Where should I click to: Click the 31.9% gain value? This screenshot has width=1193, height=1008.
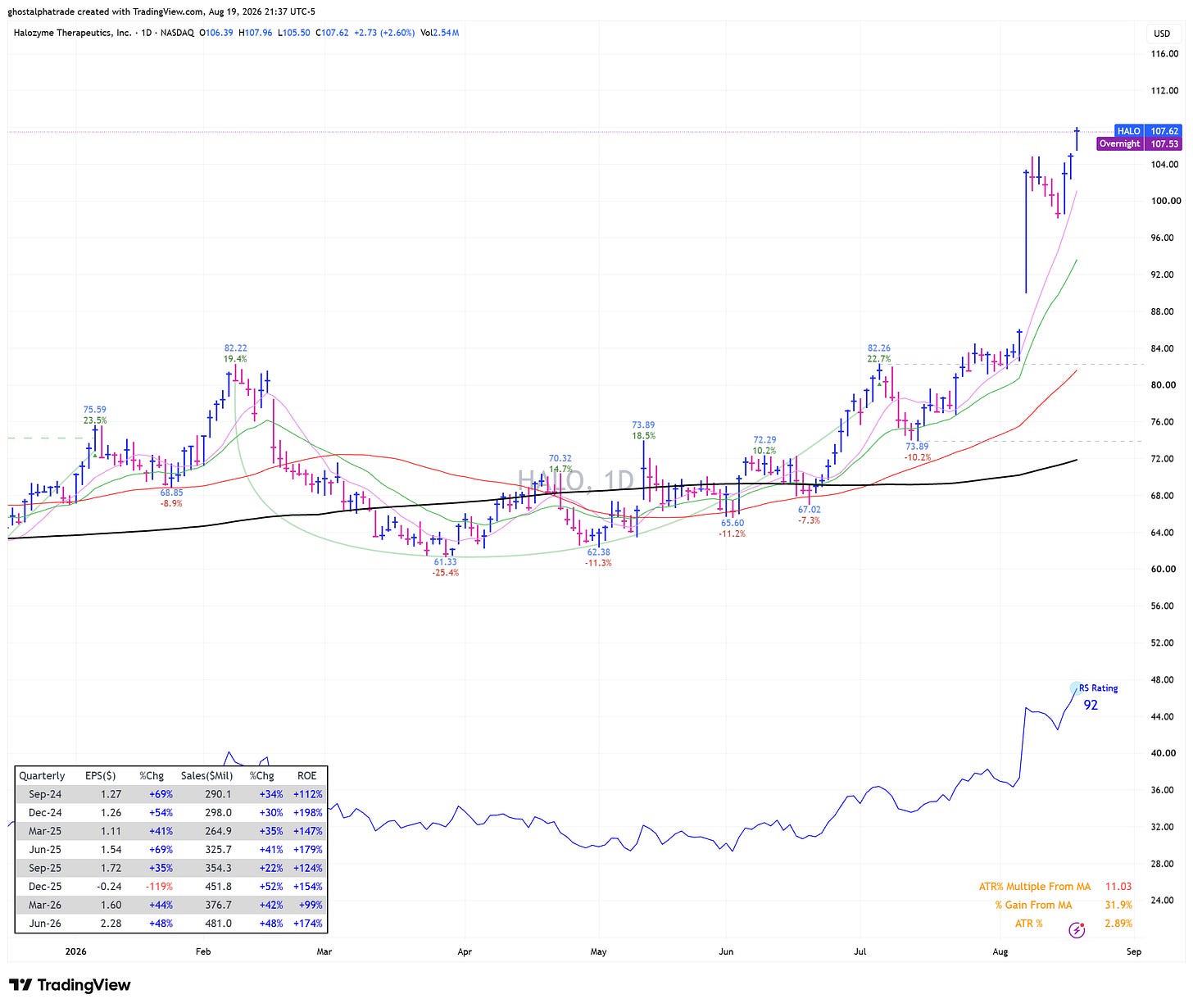coord(1118,905)
